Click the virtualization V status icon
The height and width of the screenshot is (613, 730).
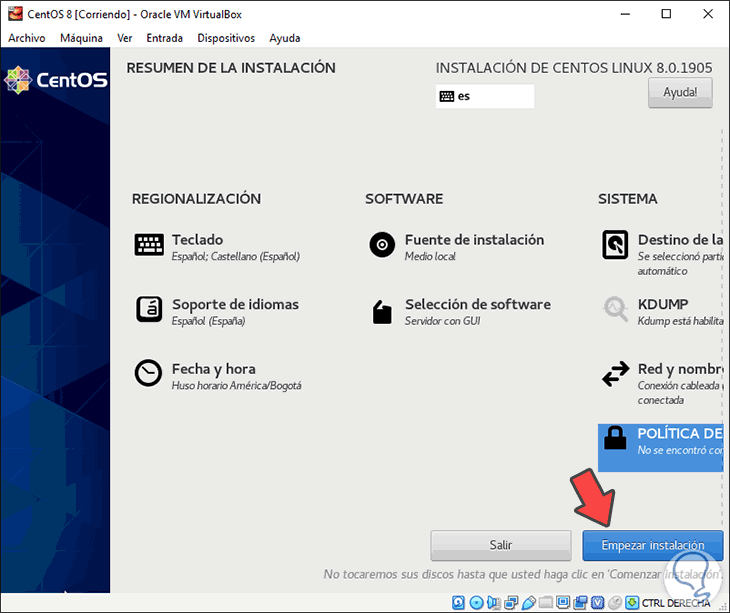pyautogui.click(x=597, y=603)
